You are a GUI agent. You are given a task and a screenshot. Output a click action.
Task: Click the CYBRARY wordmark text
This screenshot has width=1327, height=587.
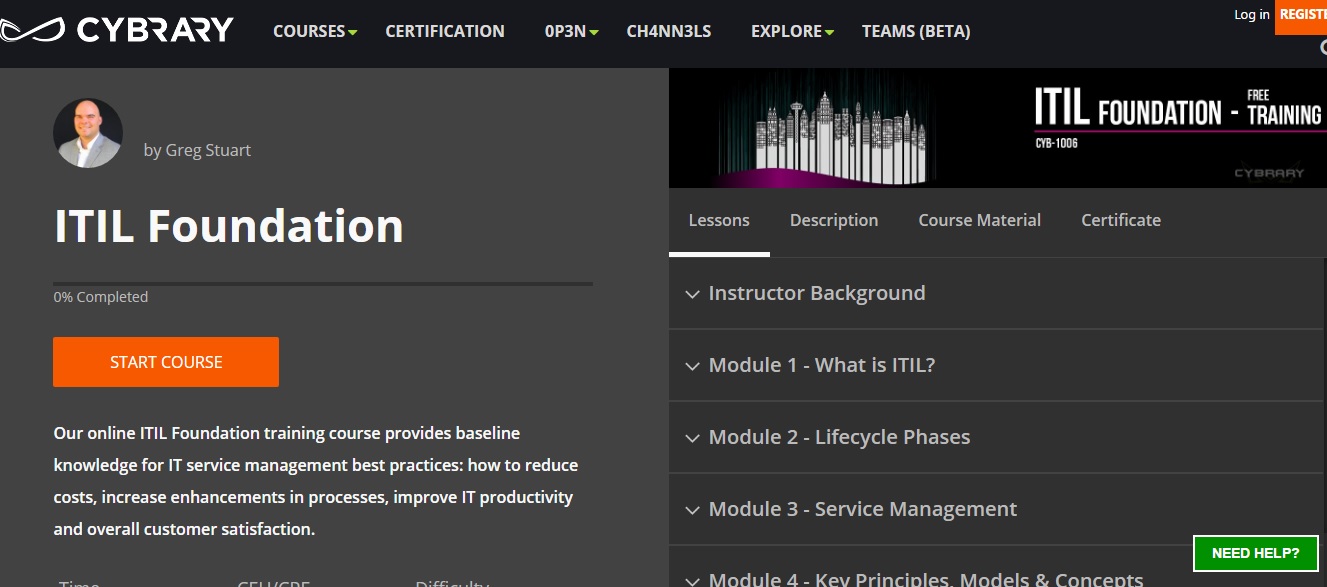pos(156,31)
